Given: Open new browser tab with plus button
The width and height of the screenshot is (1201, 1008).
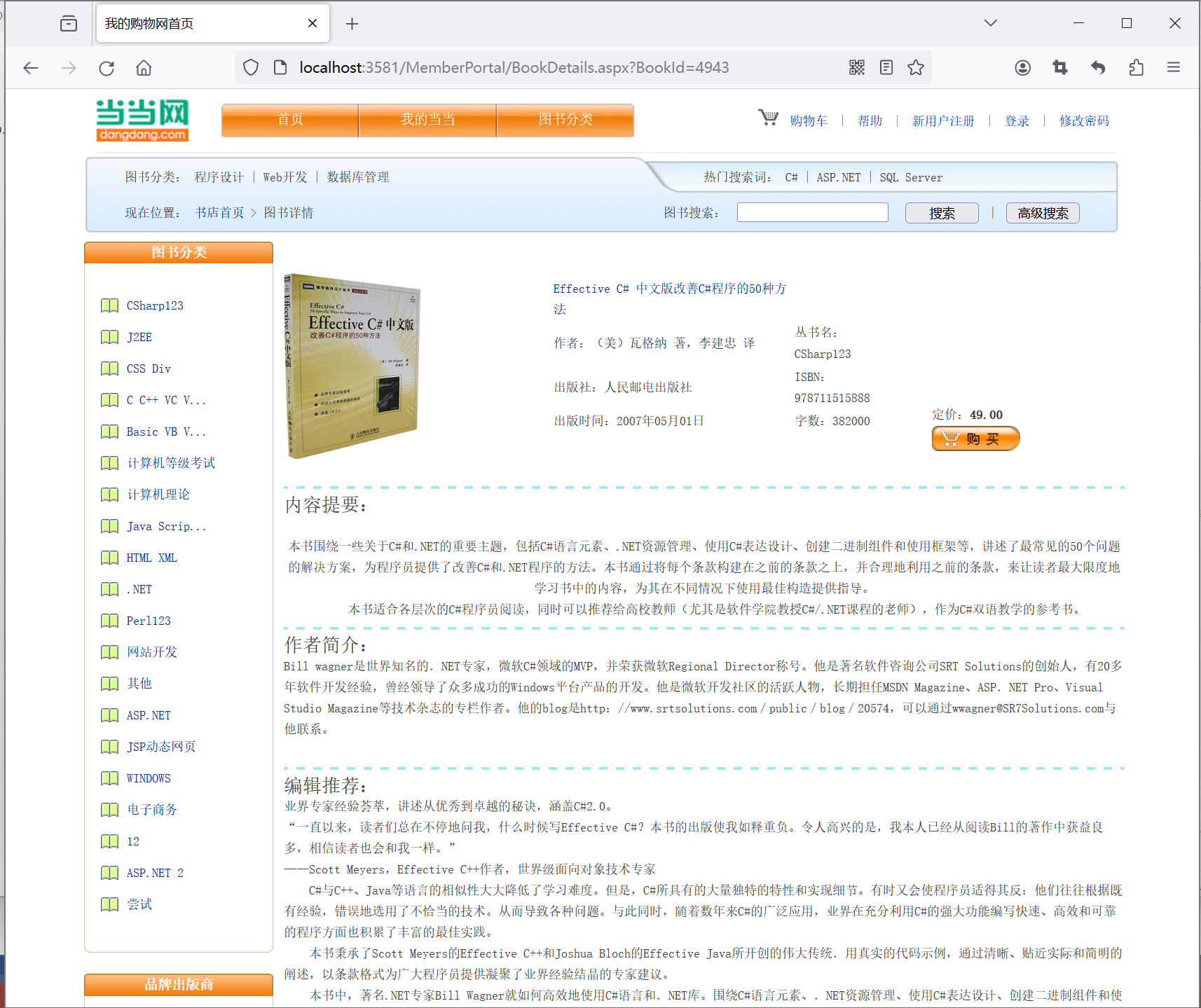Looking at the screenshot, I should coord(352,24).
